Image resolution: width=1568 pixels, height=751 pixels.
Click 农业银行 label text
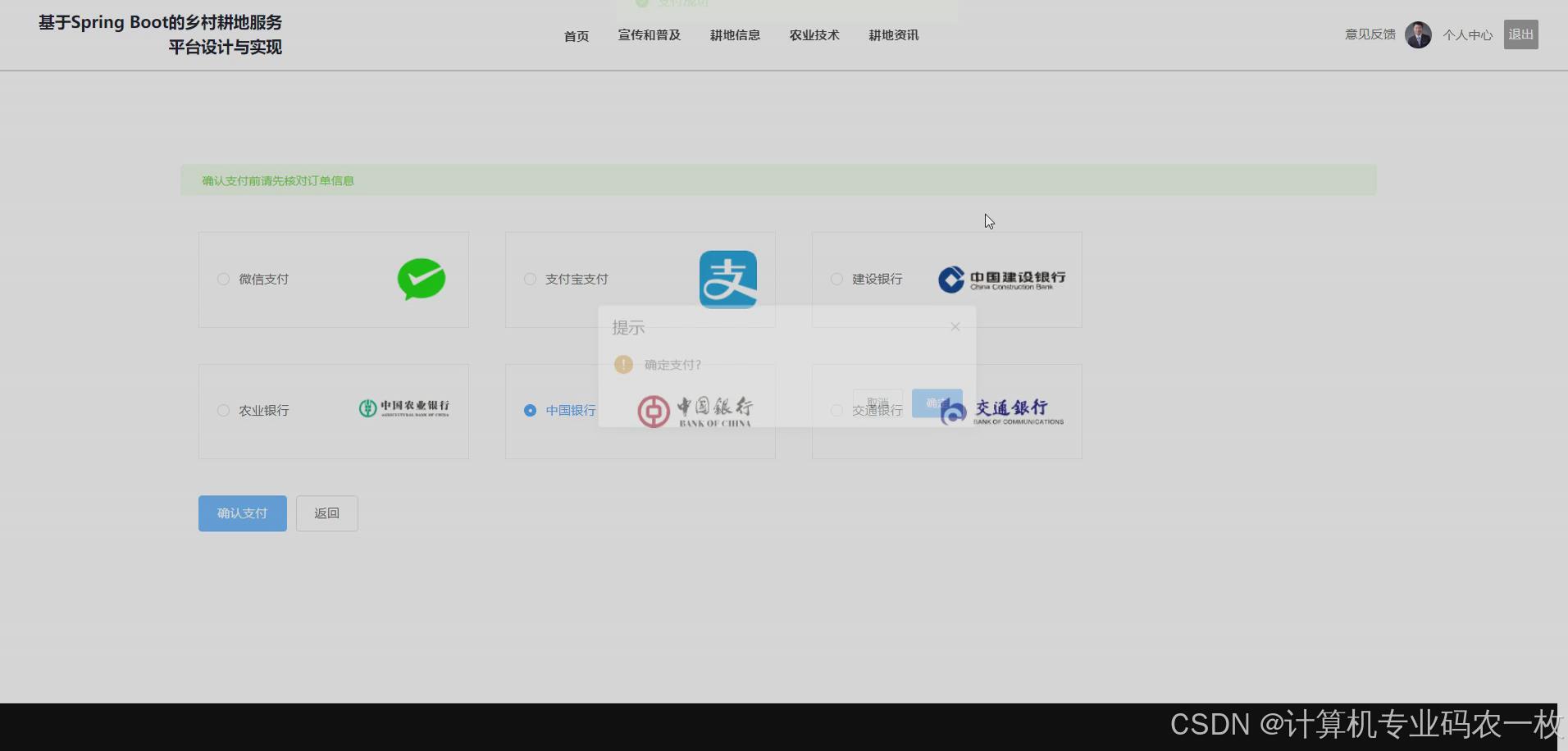[x=263, y=411]
